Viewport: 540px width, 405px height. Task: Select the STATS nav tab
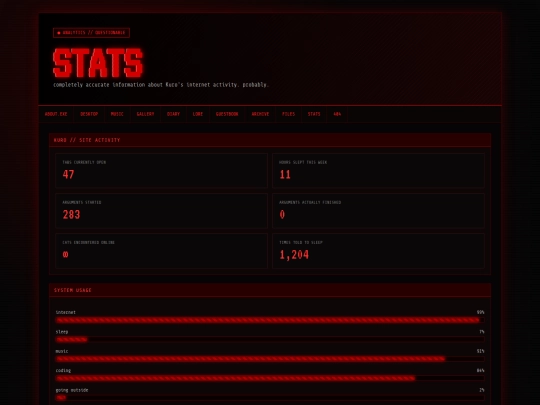point(314,114)
